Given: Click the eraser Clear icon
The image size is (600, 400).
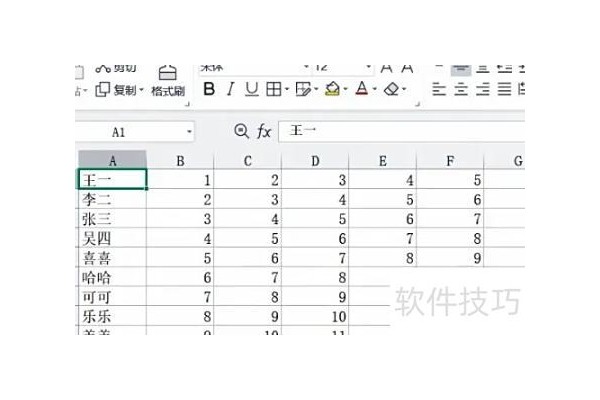Looking at the screenshot, I should (391, 89).
